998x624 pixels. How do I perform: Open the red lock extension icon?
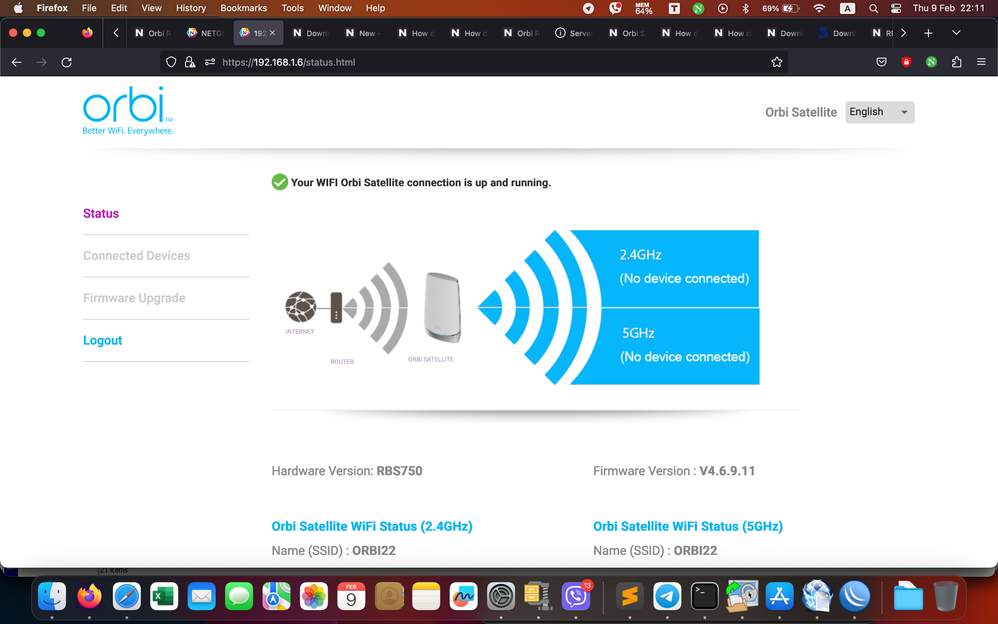coord(906,62)
